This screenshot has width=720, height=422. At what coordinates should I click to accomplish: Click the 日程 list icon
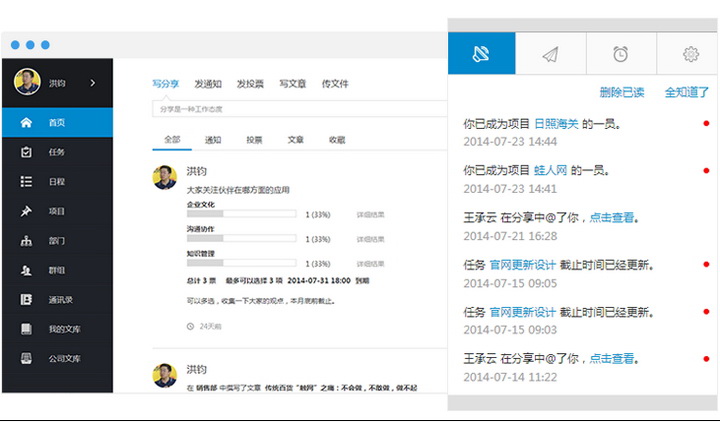click(26, 181)
